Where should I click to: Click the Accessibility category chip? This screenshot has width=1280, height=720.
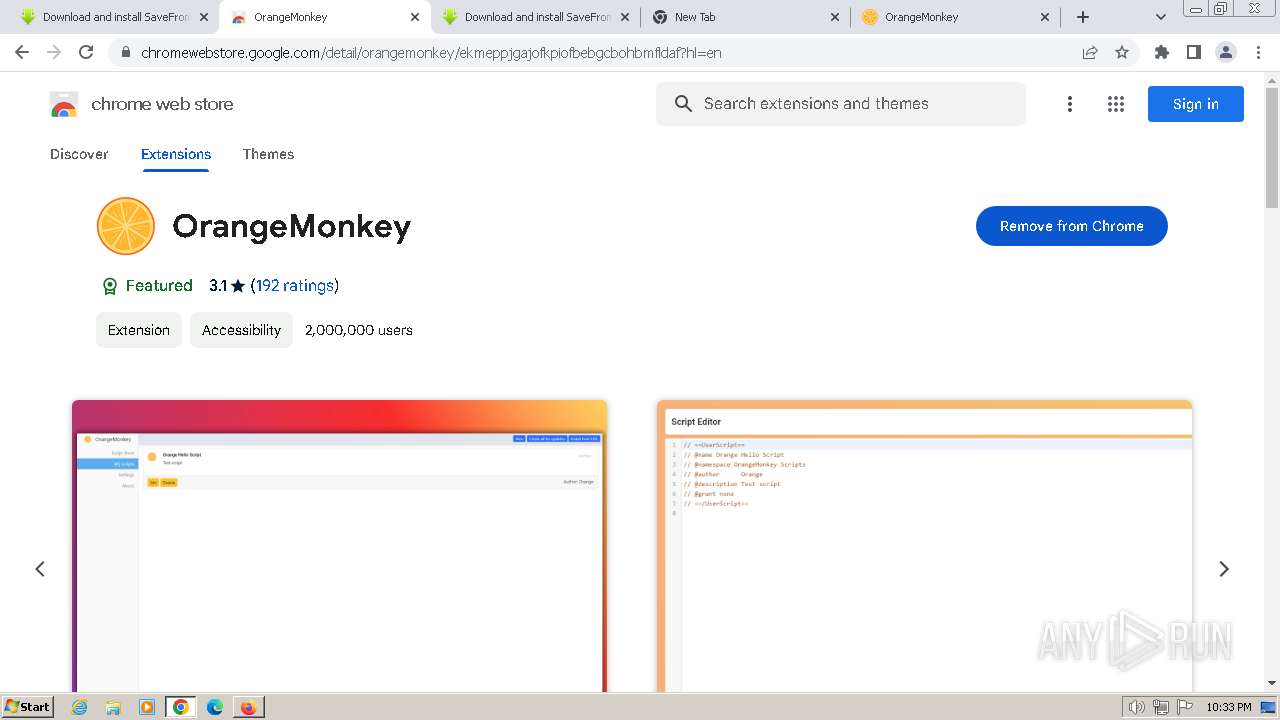point(241,330)
